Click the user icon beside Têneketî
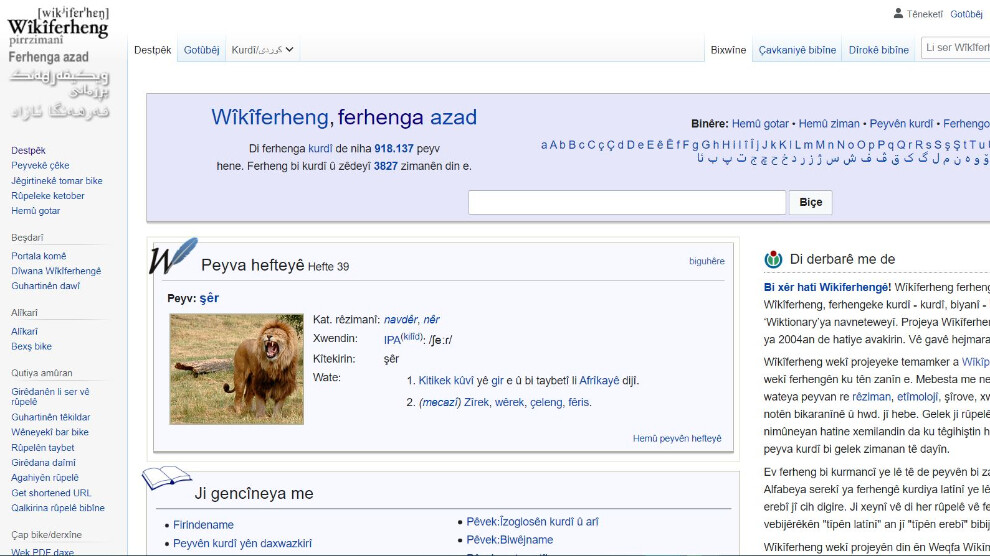The width and height of the screenshot is (990, 556). pos(898,13)
